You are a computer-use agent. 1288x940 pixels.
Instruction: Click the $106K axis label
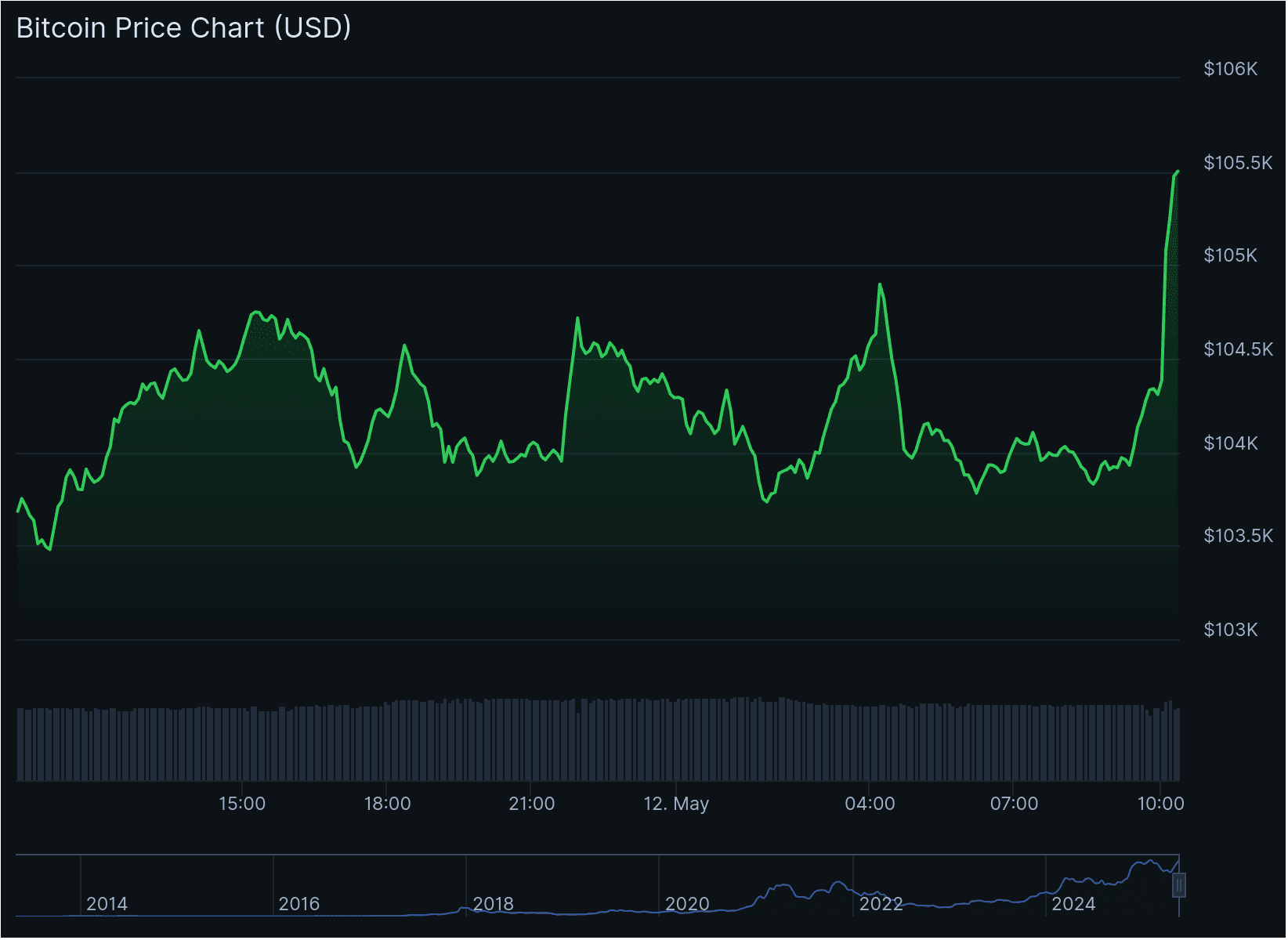[x=1231, y=69]
